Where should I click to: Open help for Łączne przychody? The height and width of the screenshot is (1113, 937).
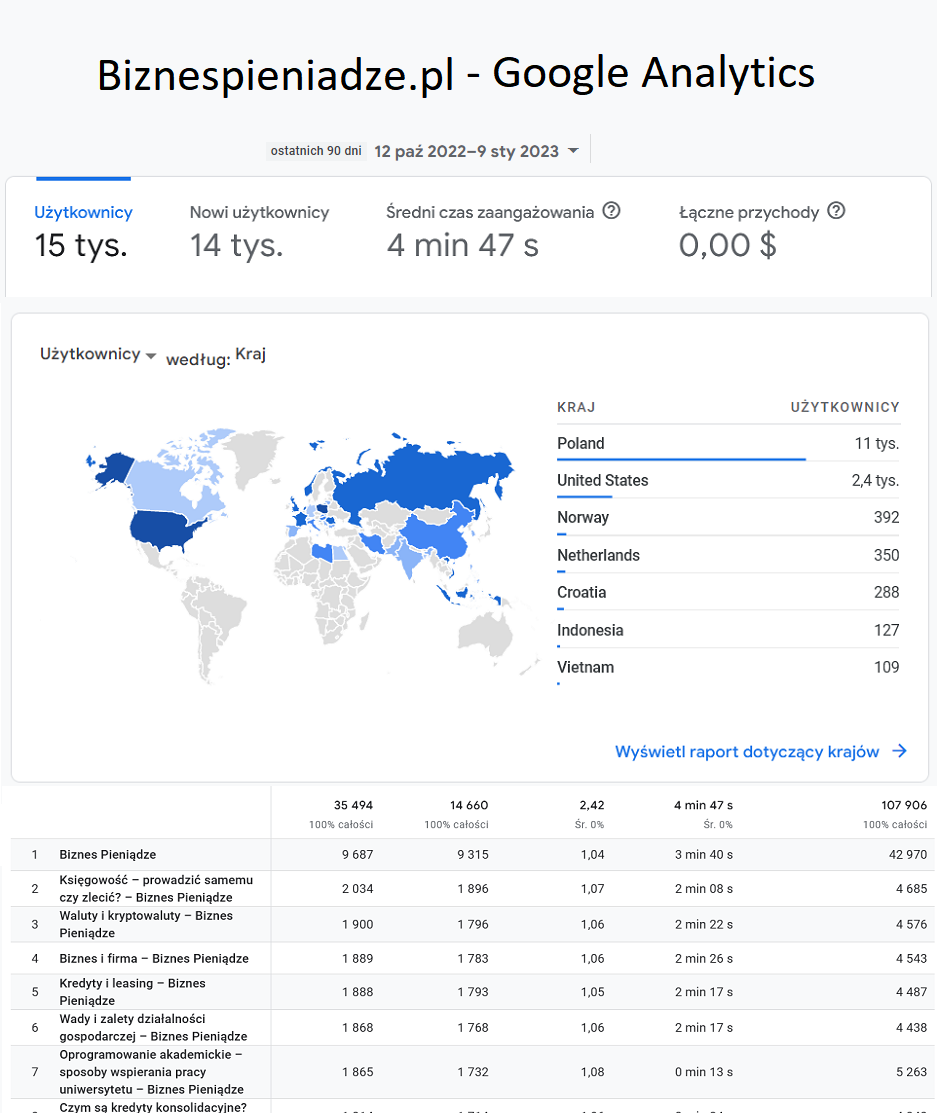coord(836,211)
